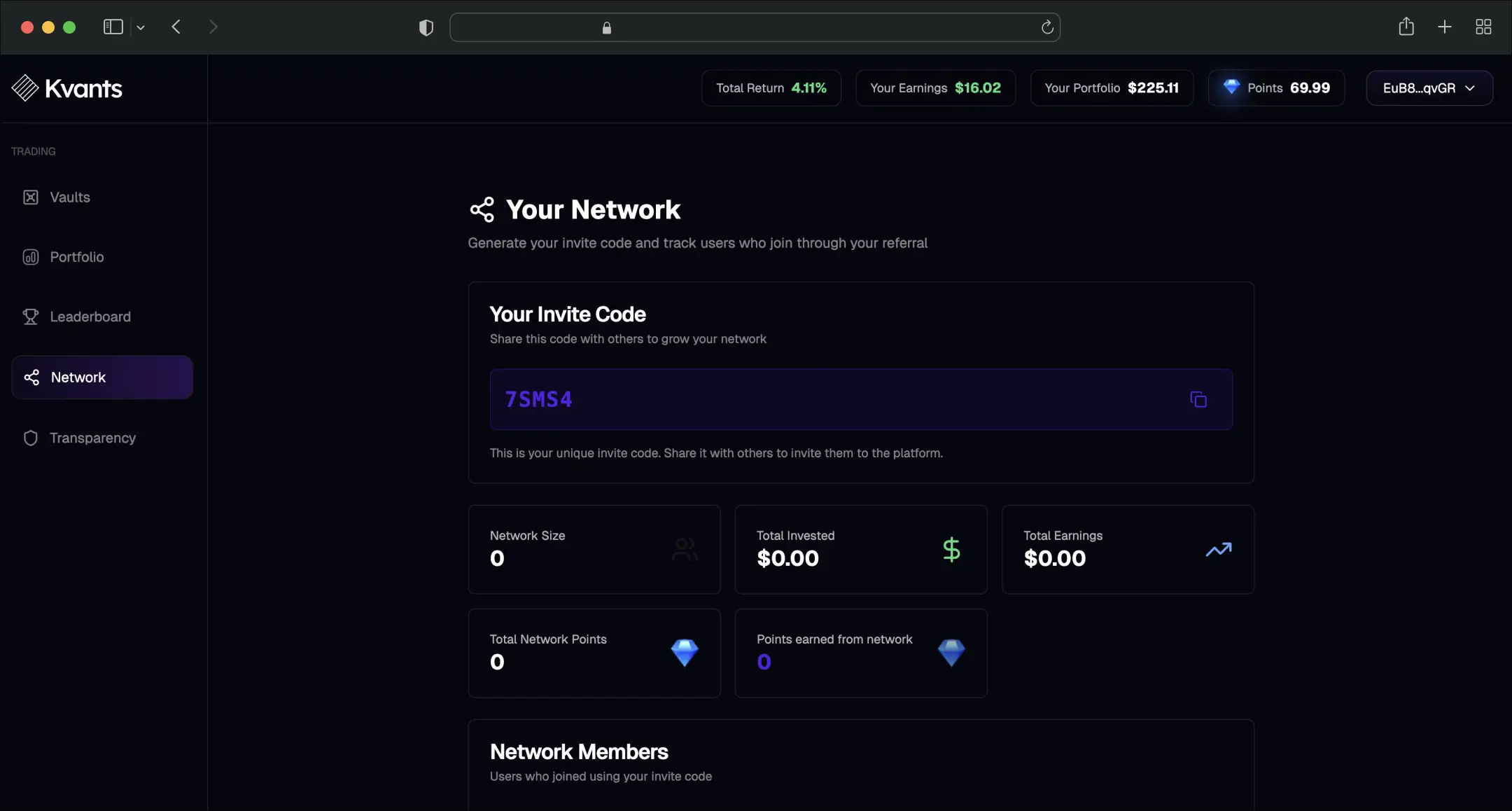Image resolution: width=1512 pixels, height=811 pixels.
Task: Click the Network Members heading
Action: tap(579, 752)
